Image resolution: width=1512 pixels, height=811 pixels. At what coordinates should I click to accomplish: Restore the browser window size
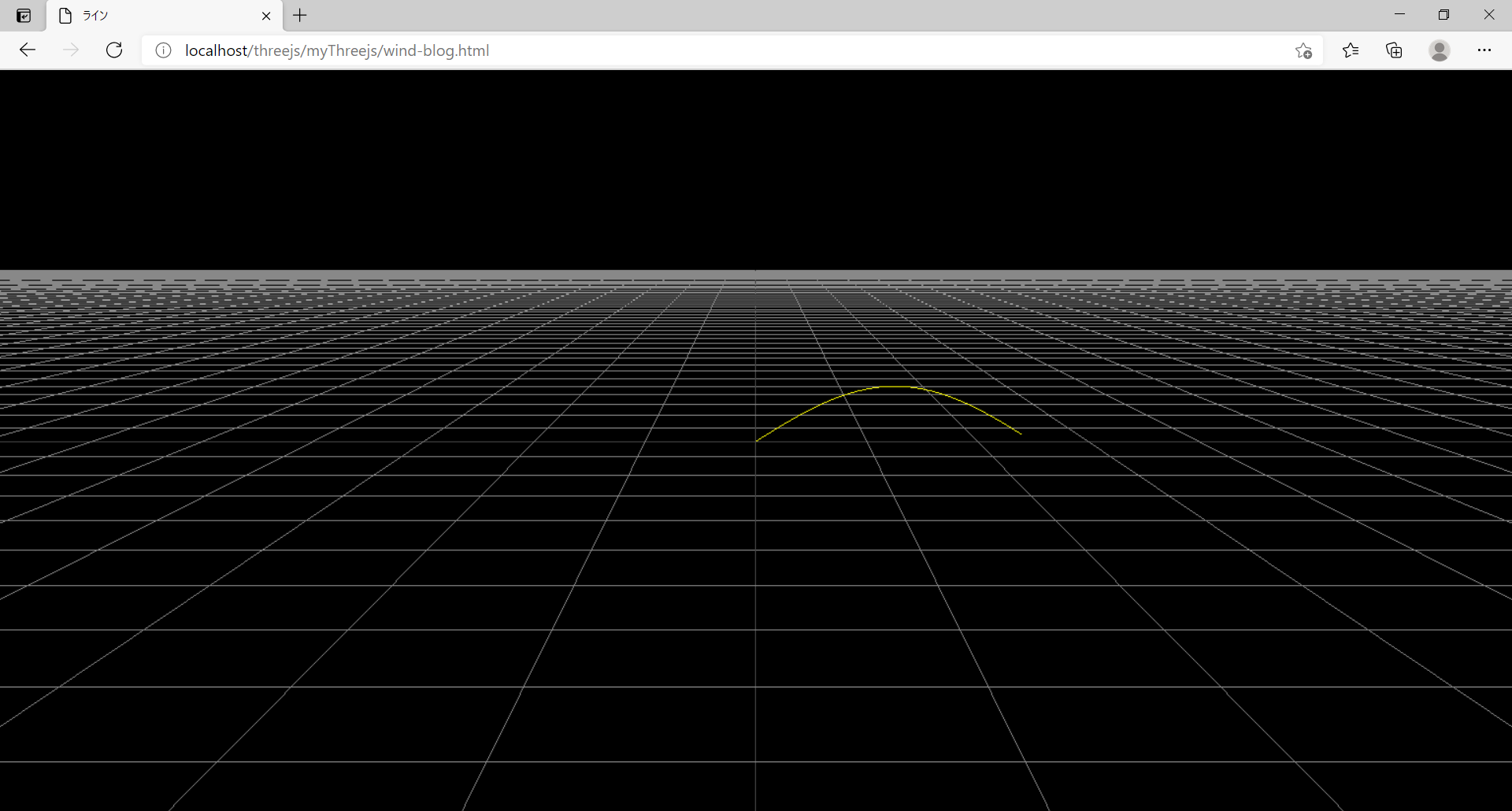tap(1444, 14)
